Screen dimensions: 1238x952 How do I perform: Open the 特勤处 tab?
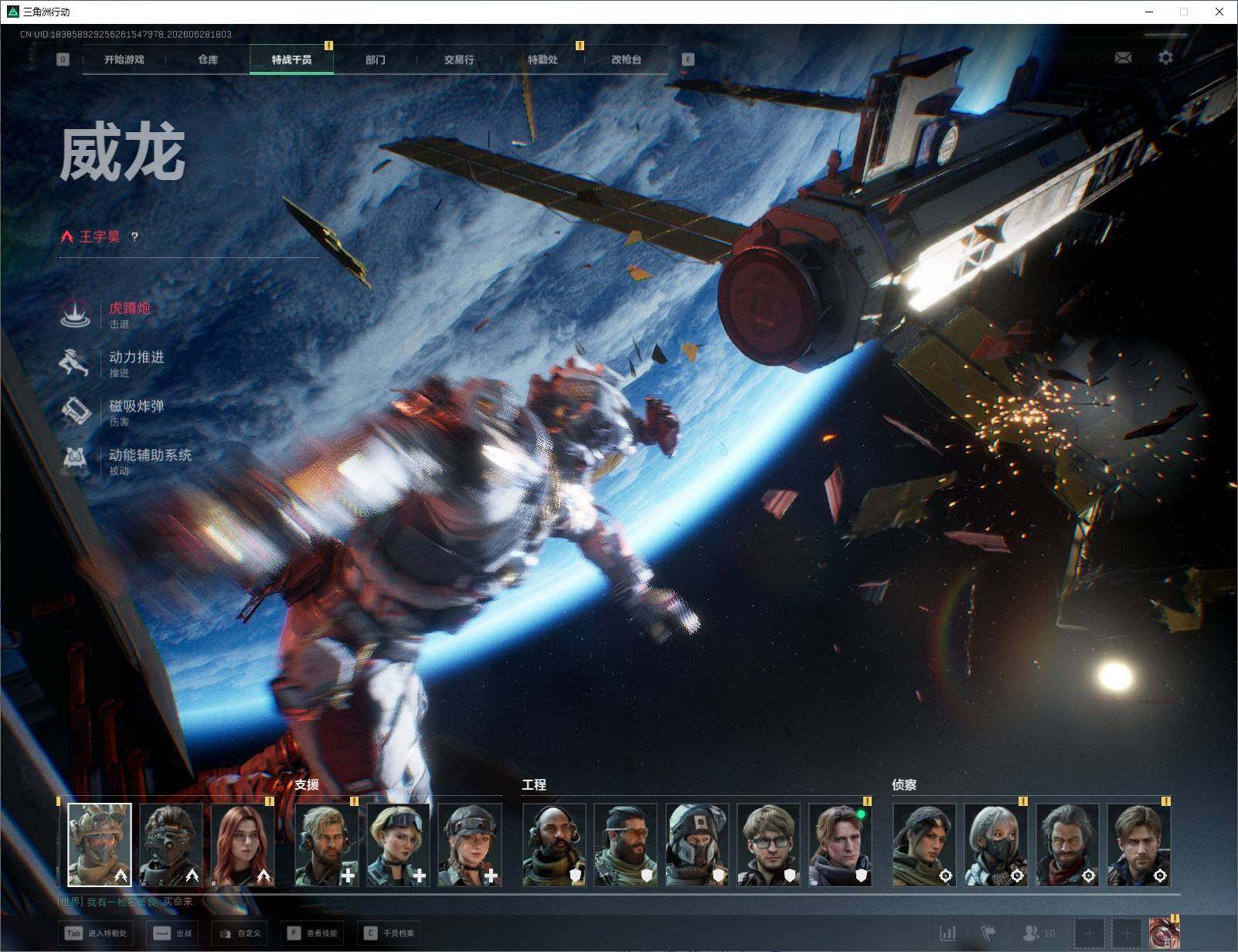pos(542,59)
